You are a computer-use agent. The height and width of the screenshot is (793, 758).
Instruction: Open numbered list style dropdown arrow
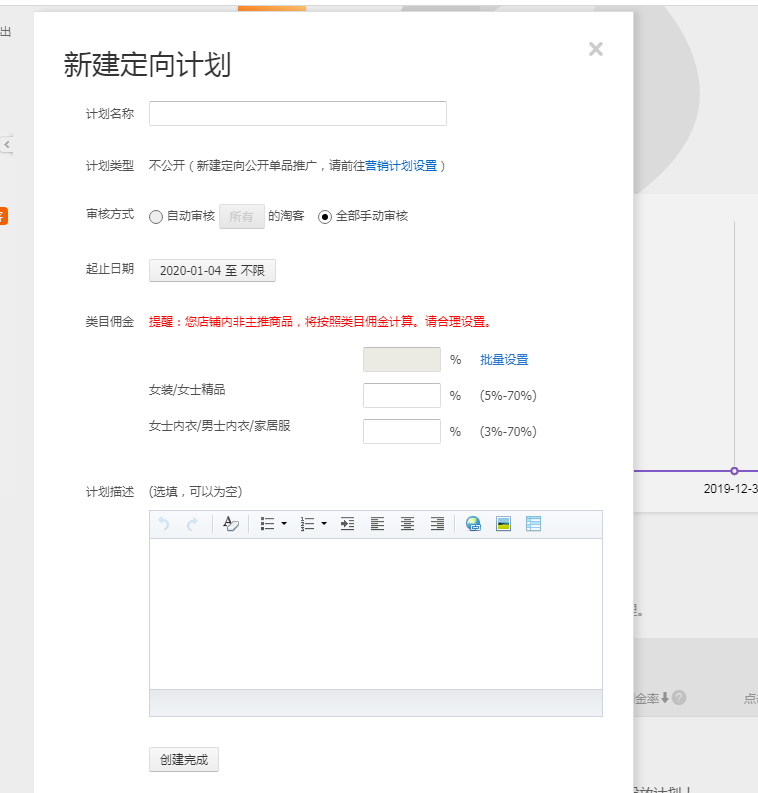[324, 524]
